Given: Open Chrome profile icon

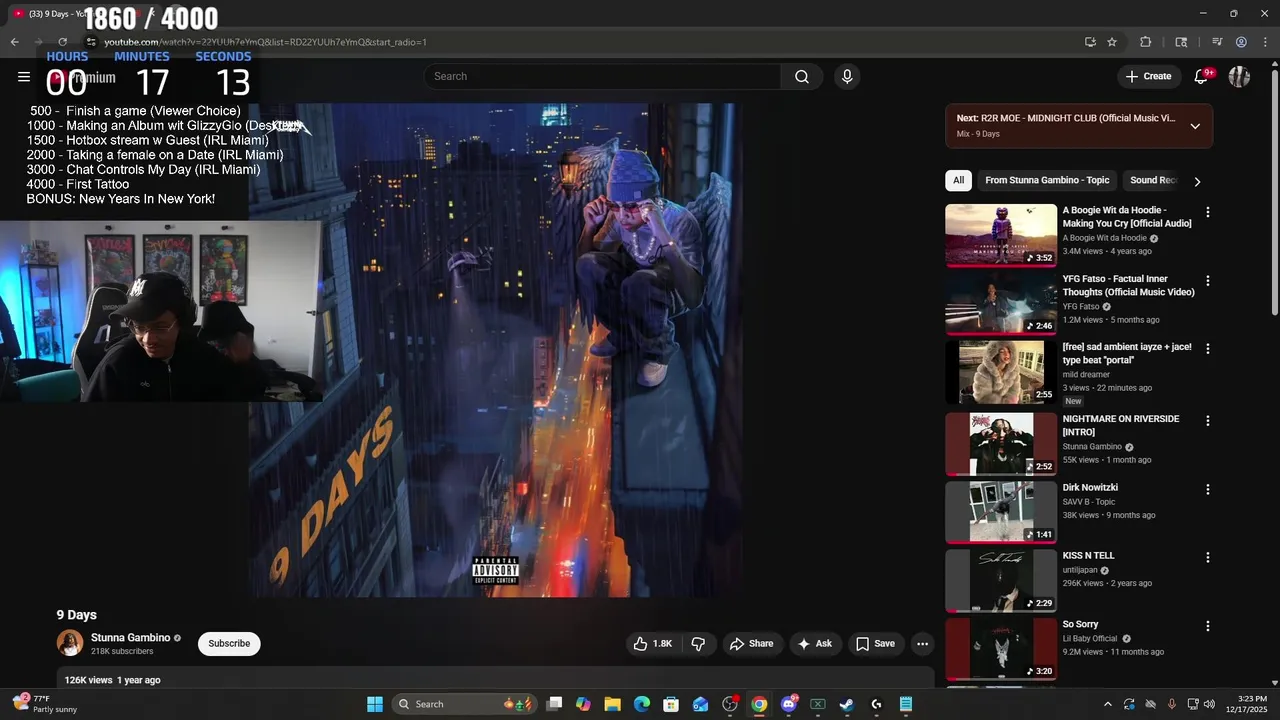Looking at the screenshot, I should (1241, 42).
